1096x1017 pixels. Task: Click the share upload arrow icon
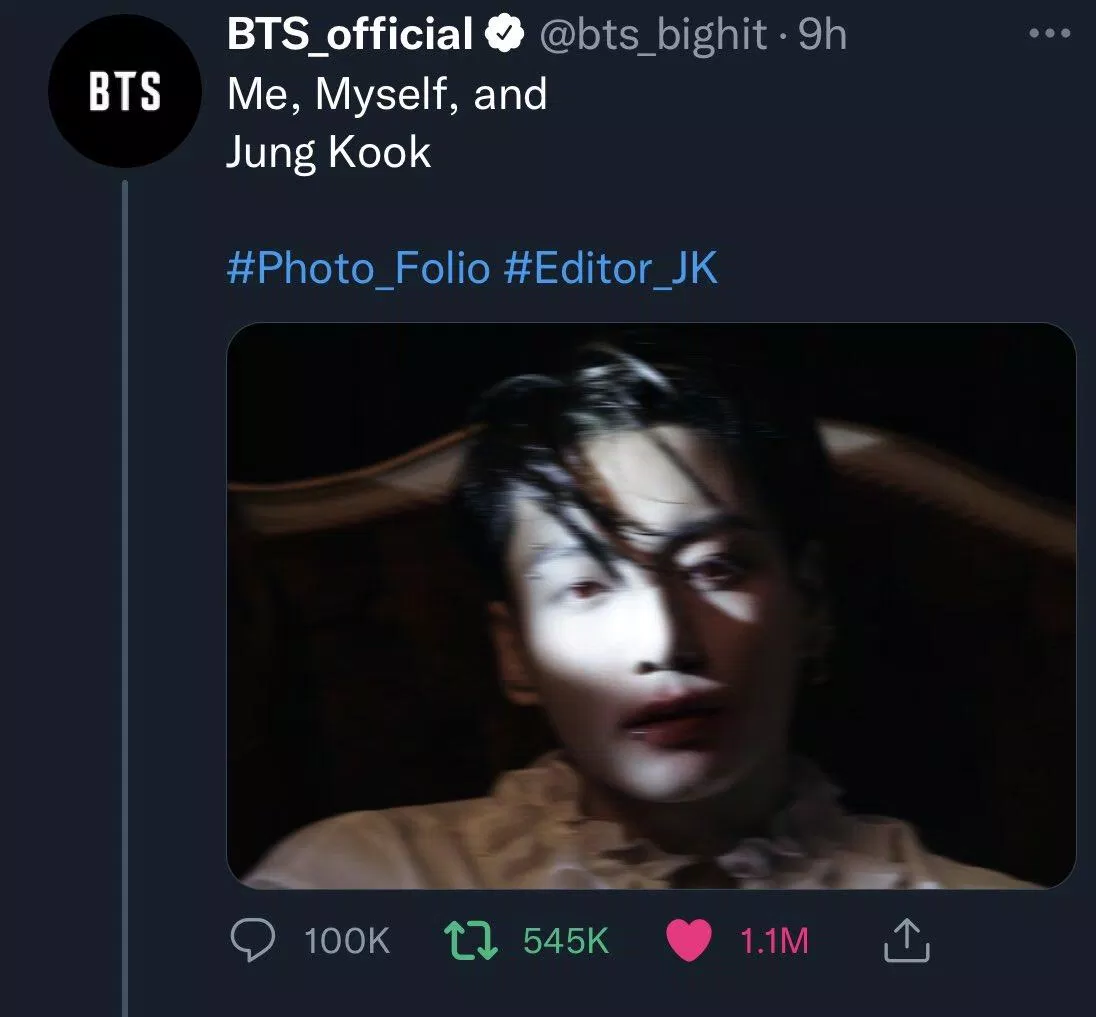[x=908, y=941]
